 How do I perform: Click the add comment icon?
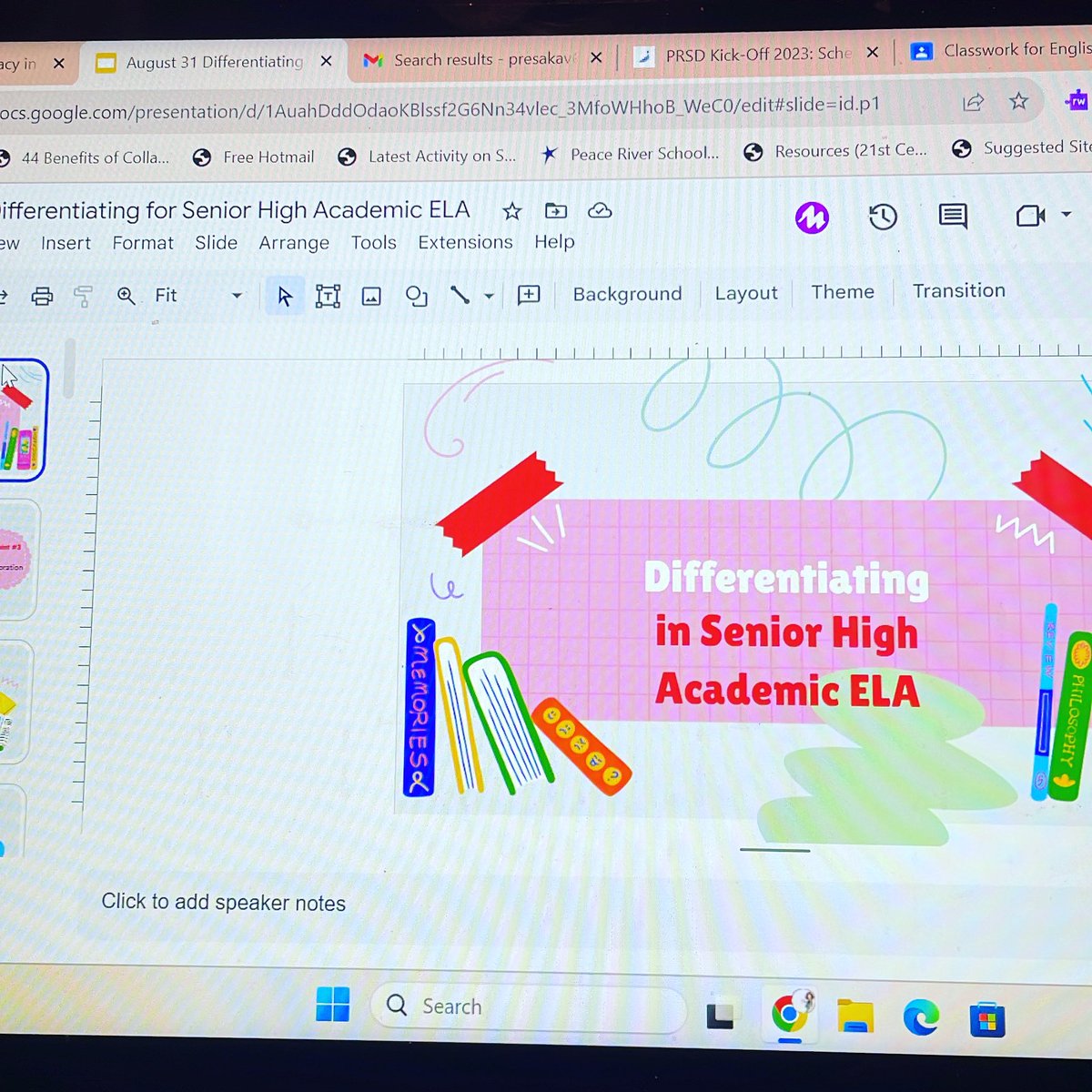pyautogui.click(x=529, y=295)
